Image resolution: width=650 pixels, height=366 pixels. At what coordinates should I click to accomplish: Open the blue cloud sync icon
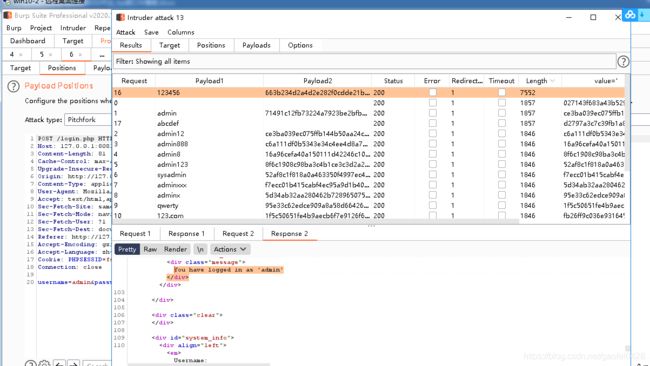(x=630, y=15)
